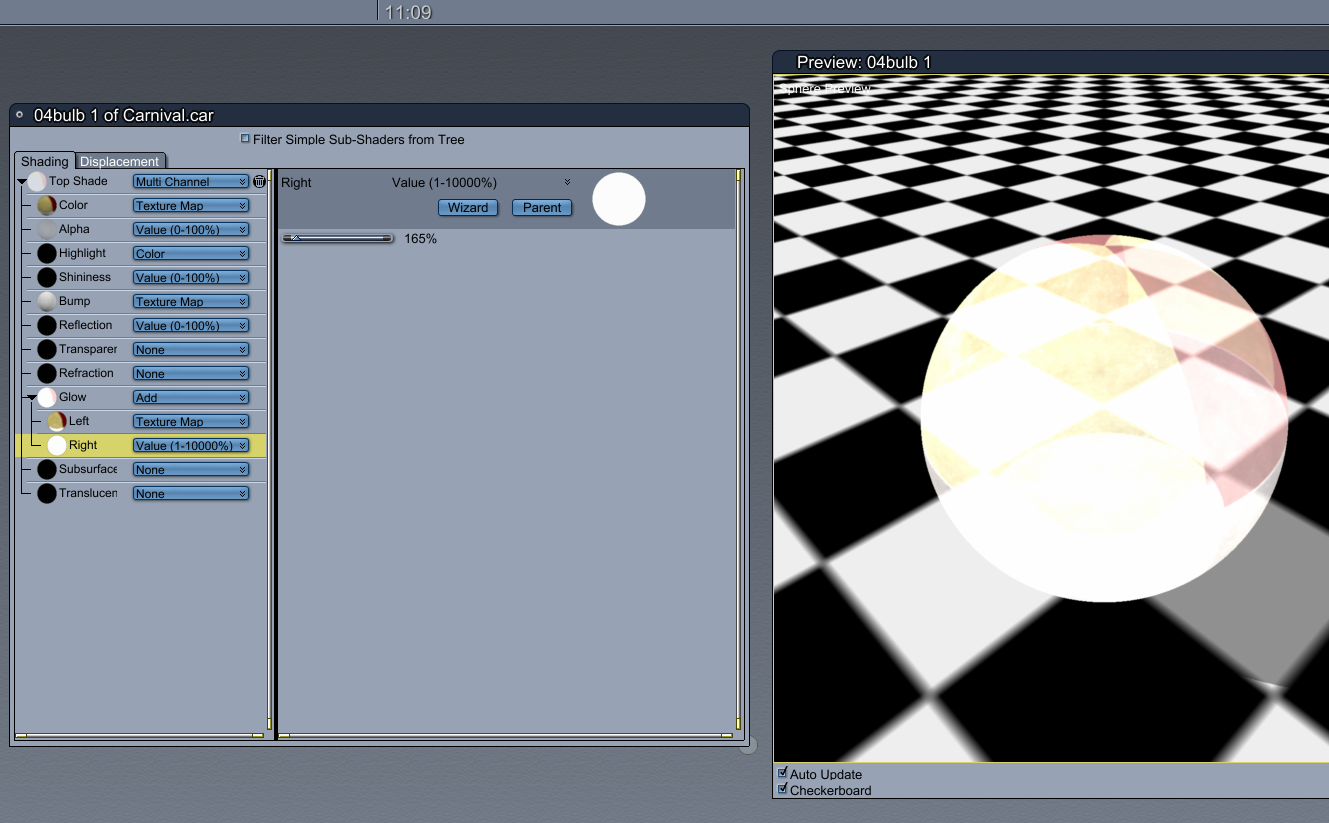
Task: Click the tree pane horizontal scrollbar
Action: pos(139,736)
